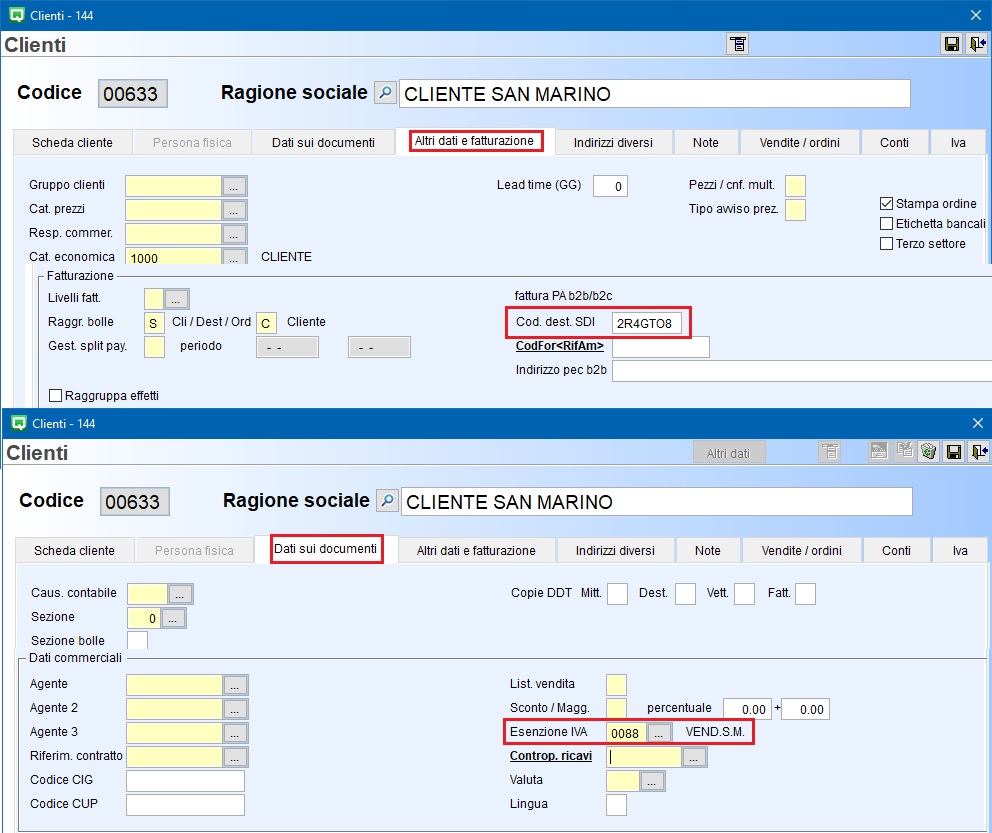Click the Codice CUP input field
Image resolution: width=992 pixels, height=833 pixels.
(185, 805)
